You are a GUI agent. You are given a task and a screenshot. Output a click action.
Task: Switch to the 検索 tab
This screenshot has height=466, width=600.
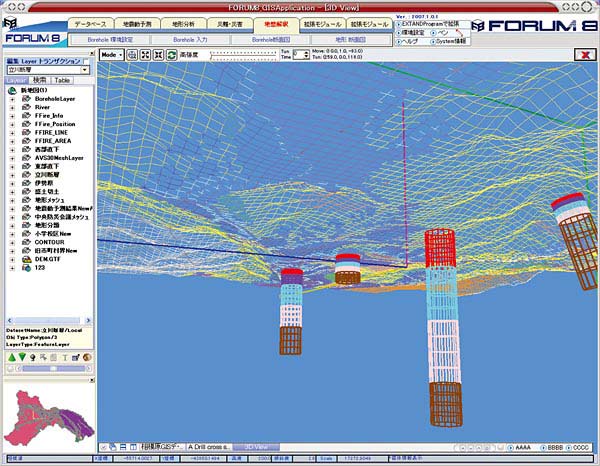[40, 80]
